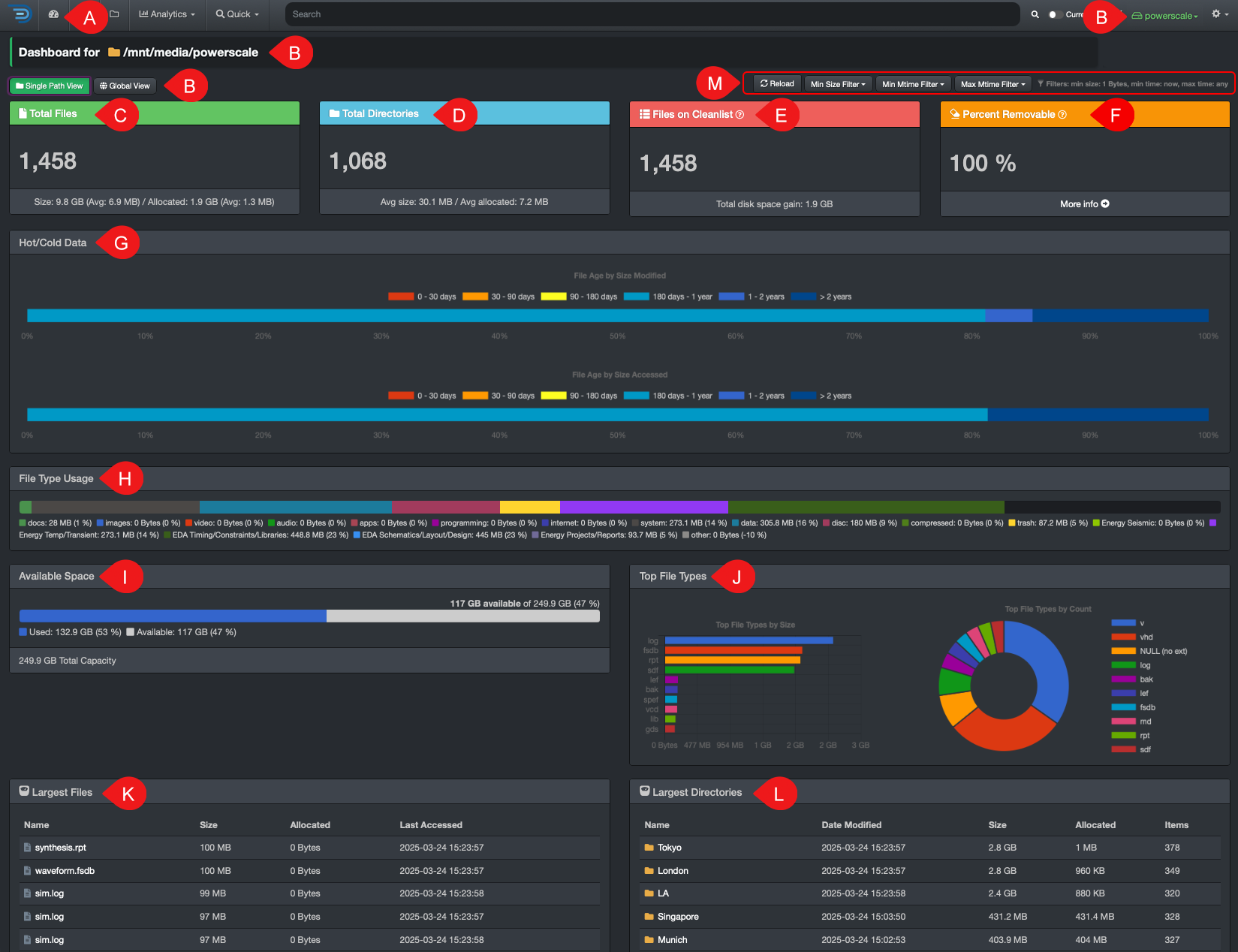The image size is (1238, 952).
Task: Open the Min Size Filter dropdown
Action: 838,84
